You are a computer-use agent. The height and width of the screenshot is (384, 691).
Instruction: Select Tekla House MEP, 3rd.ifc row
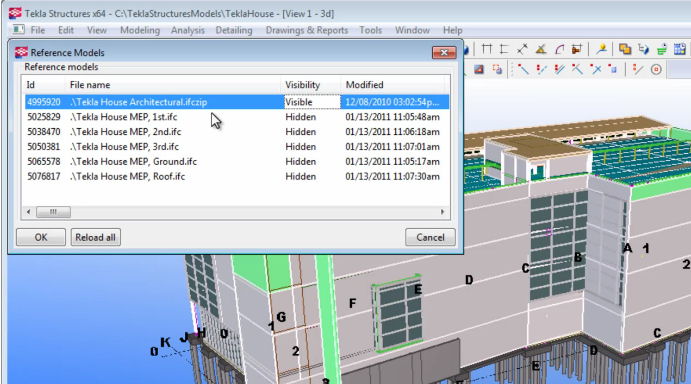point(236,147)
